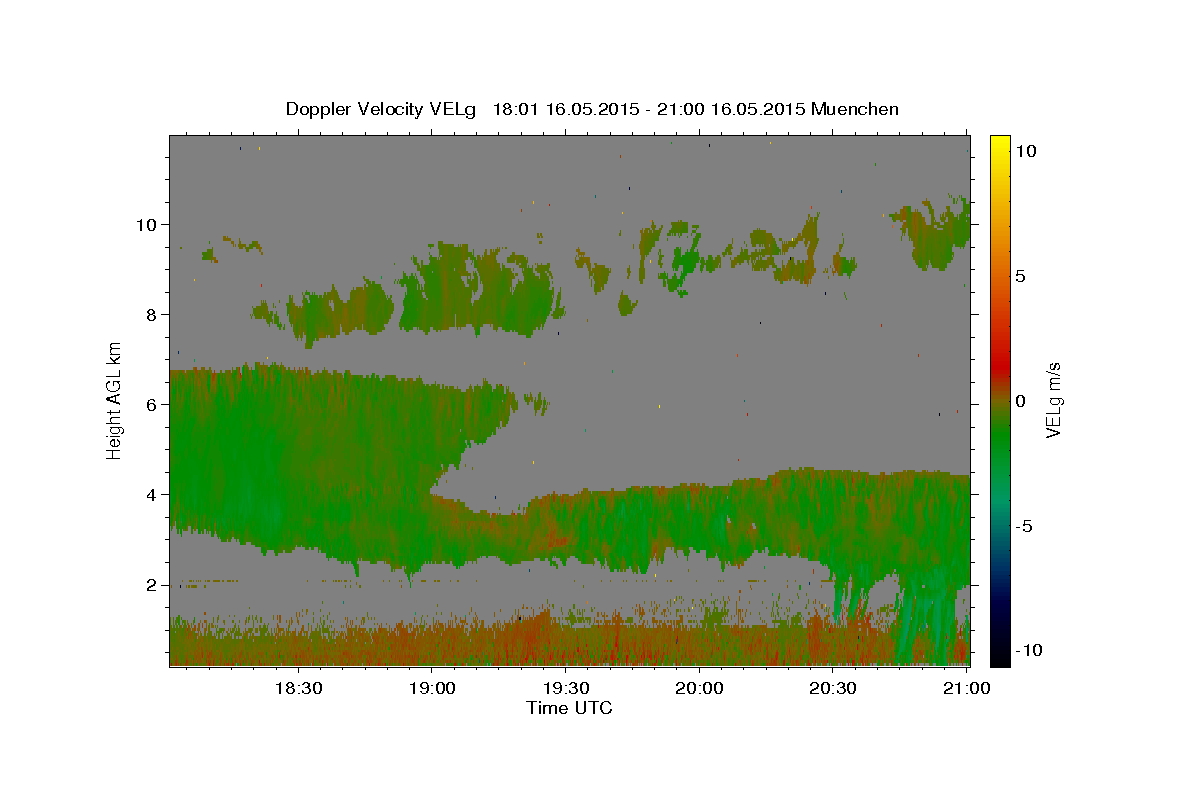Click the height tick label 4

152,494
